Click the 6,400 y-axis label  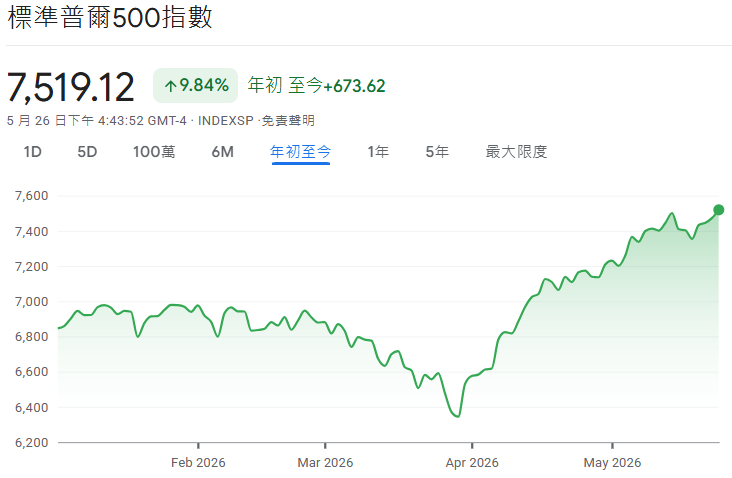click(32, 408)
